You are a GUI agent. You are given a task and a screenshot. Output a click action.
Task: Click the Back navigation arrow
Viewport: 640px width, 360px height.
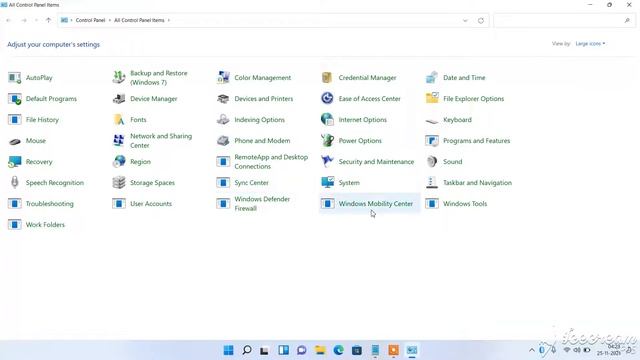(x=9, y=20)
